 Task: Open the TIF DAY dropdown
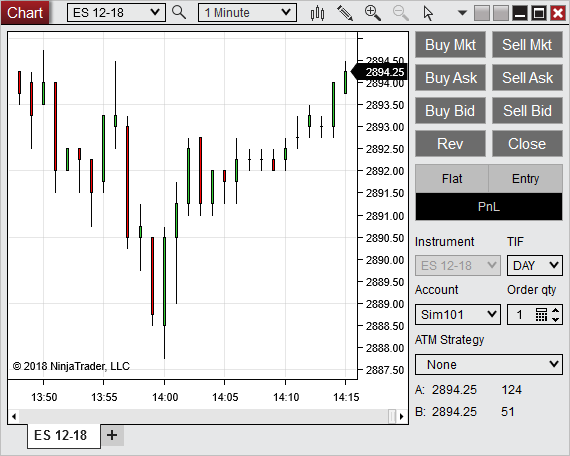click(535, 265)
